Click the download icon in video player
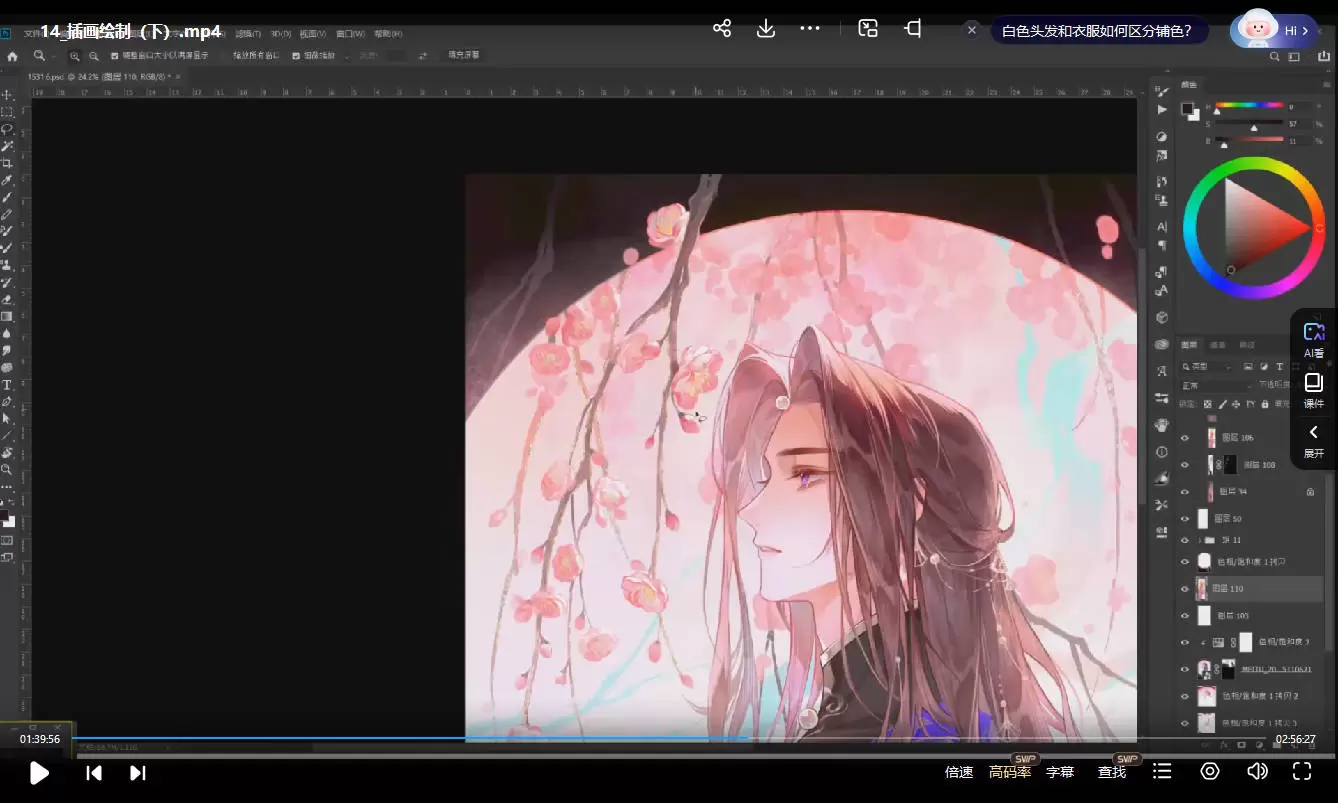The width and height of the screenshot is (1338, 803). [766, 28]
